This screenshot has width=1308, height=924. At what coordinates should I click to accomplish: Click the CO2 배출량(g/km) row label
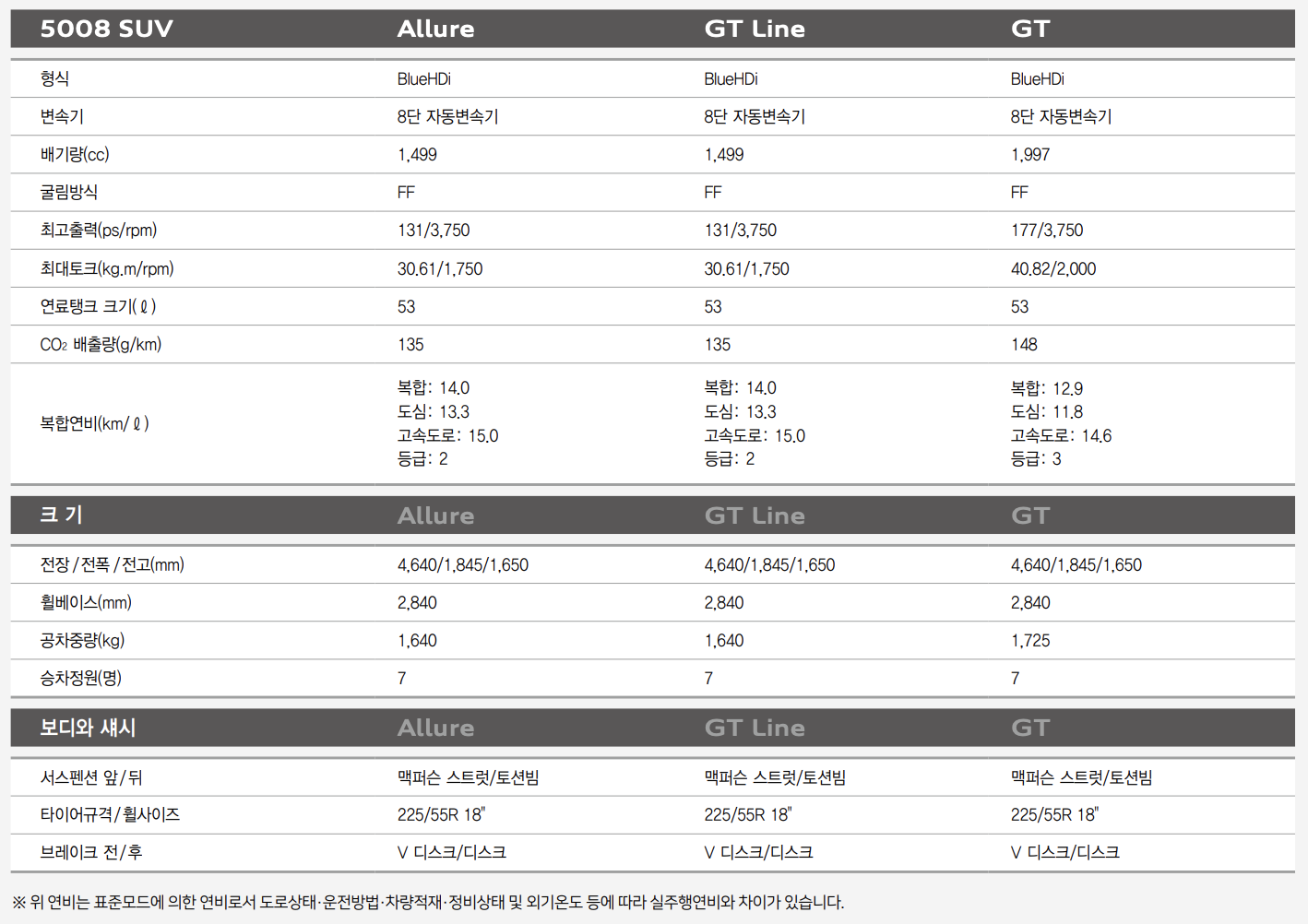pyautogui.click(x=101, y=344)
